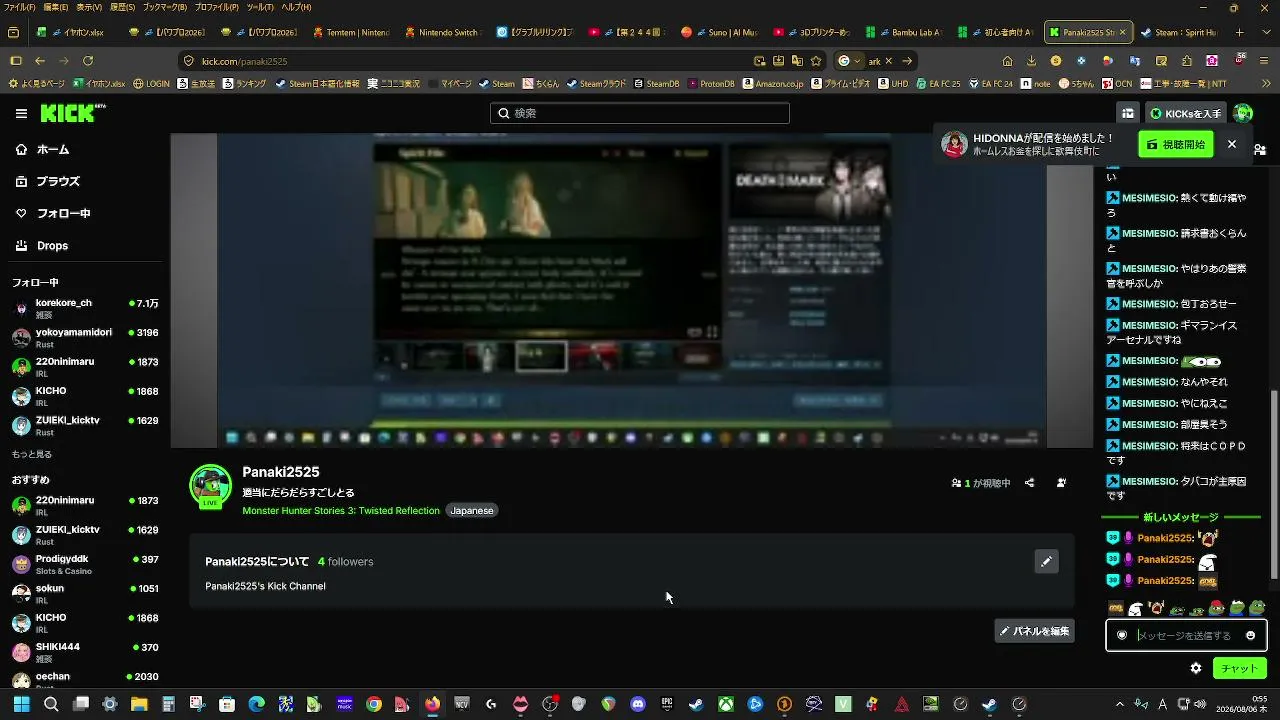This screenshot has width=1280, height=720.
Task: Click the heart badge icon in chat input
Action: tap(1122, 635)
